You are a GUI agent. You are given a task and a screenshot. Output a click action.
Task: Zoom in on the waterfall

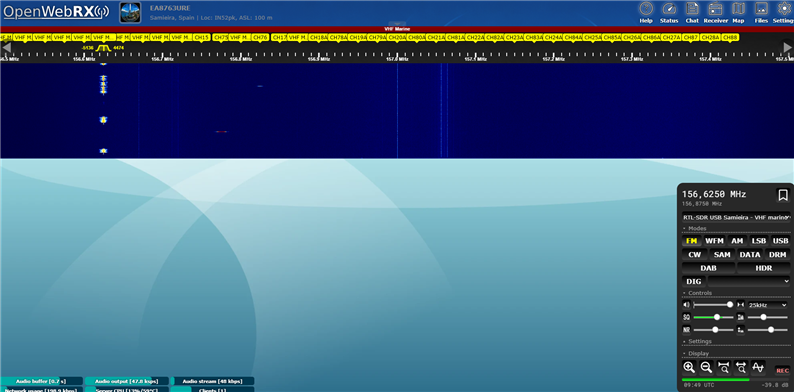coord(689,367)
